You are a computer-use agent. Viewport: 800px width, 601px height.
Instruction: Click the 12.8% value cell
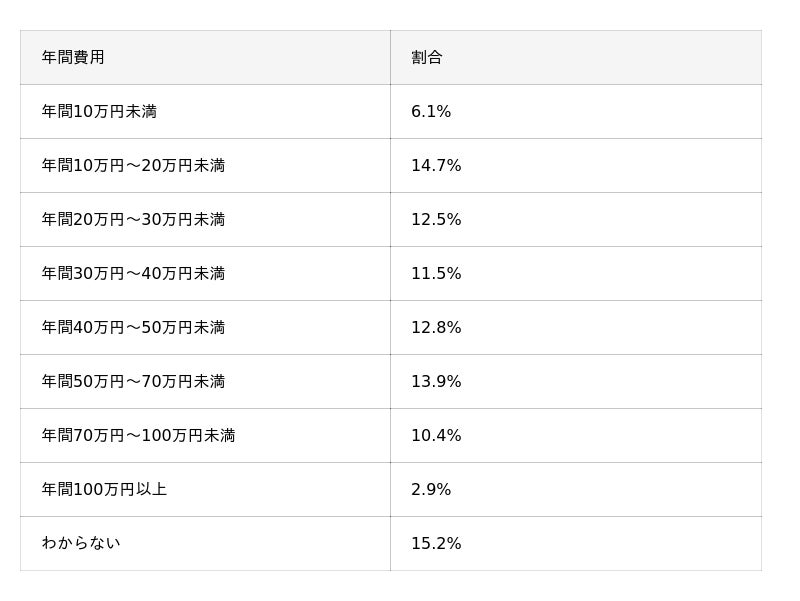coord(436,328)
